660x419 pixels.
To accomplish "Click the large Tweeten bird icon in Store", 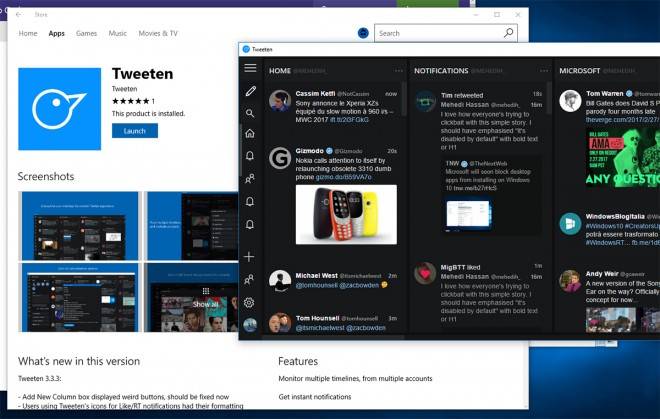I will [59, 109].
